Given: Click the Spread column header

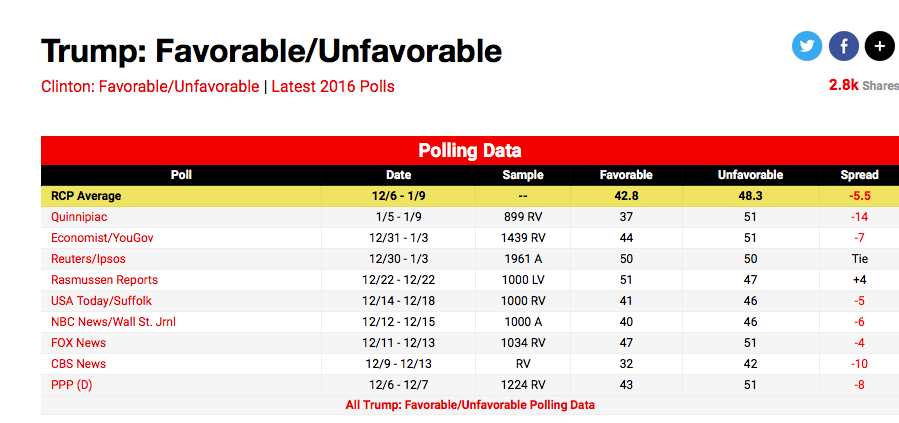Looking at the screenshot, I should (859, 175).
